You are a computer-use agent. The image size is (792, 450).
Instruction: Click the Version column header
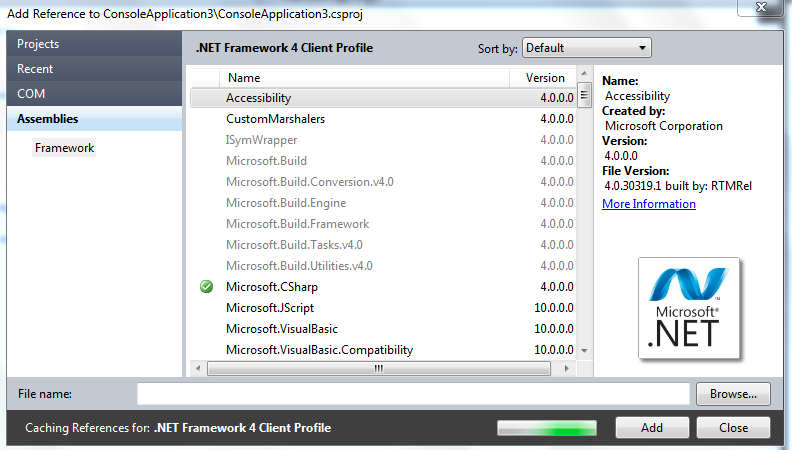[543, 78]
